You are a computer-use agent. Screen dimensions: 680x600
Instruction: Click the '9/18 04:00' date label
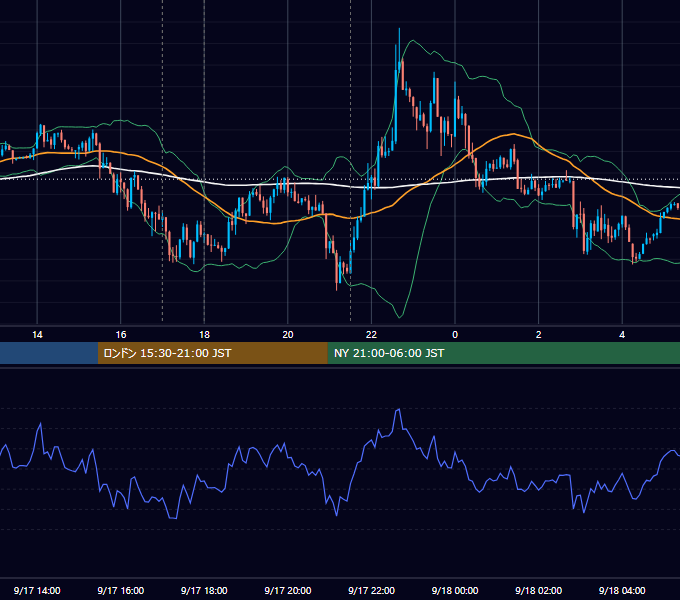point(622,590)
